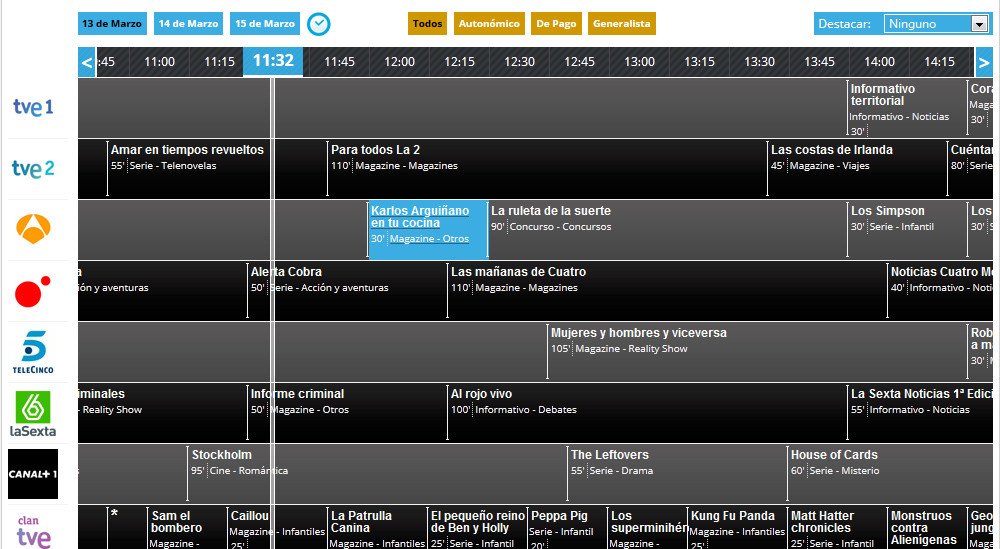Open La Patrulla Canina program
Image resolution: width=1000 pixels, height=549 pixels.
pos(361,522)
